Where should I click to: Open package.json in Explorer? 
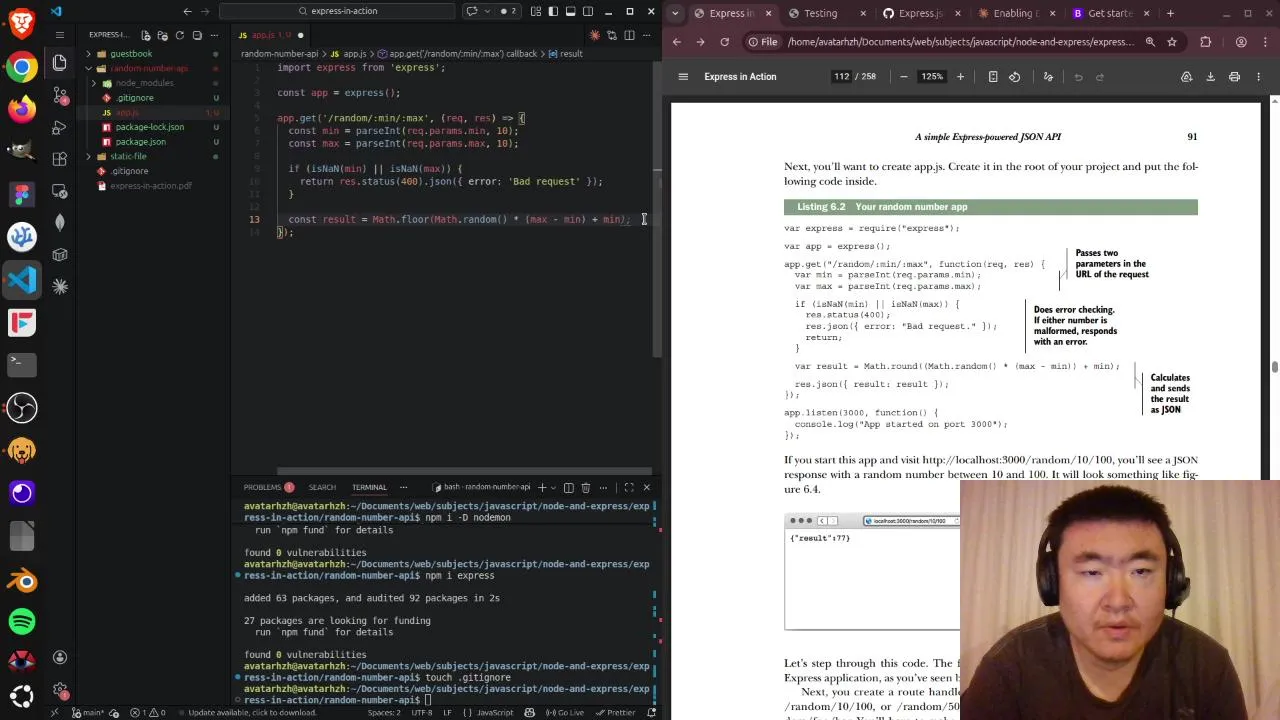point(140,142)
